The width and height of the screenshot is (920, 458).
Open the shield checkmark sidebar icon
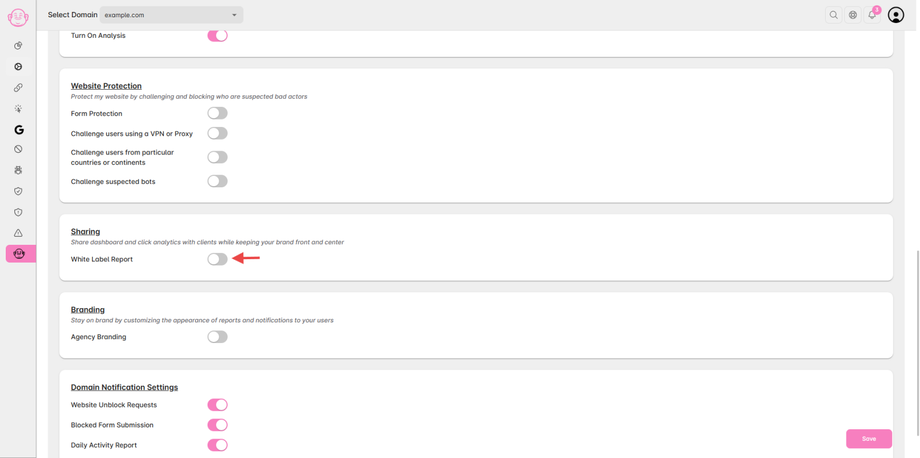click(x=18, y=191)
